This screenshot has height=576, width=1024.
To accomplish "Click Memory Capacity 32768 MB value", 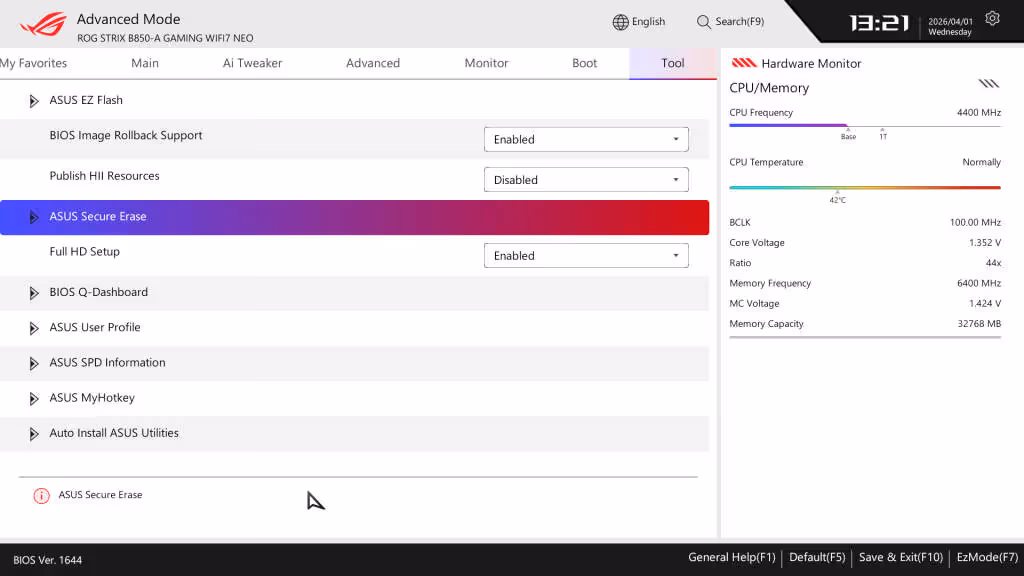I will point(979,323).
